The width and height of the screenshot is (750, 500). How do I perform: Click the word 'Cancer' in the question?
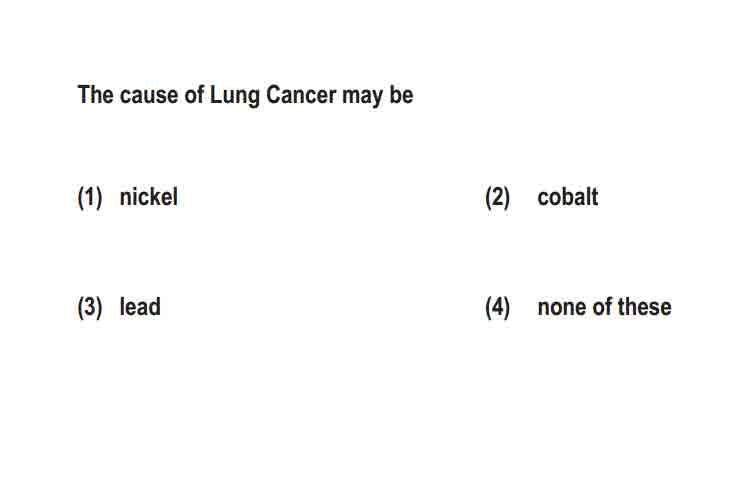[x=301, y=94]
